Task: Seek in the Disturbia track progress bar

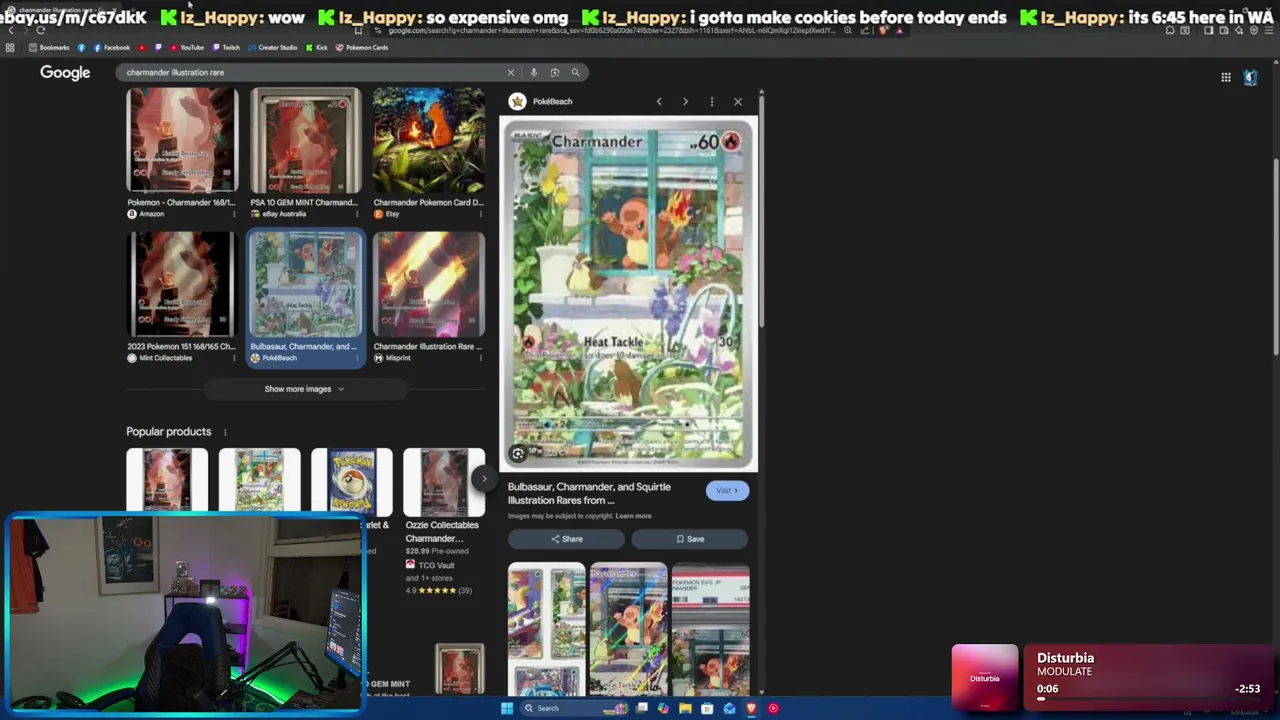Action: pyautogui.click(x=1148, y=699)
